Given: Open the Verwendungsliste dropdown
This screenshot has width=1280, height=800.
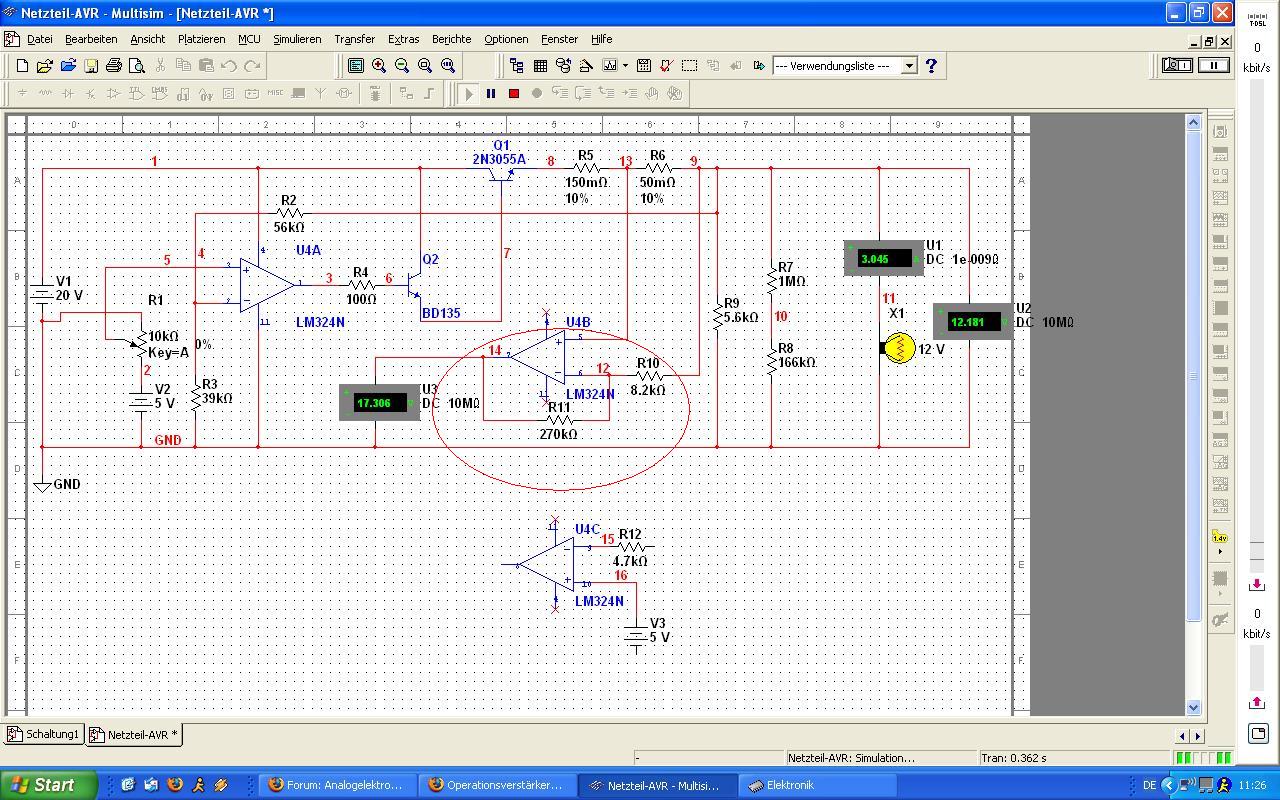Looking at the screenshot, I should tap(909, 66).
